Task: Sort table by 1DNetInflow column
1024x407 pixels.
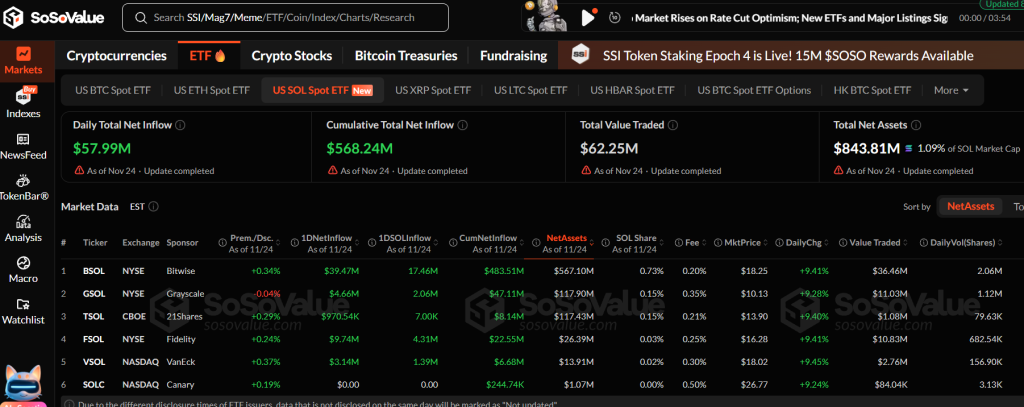Action: tap(322, 243)
